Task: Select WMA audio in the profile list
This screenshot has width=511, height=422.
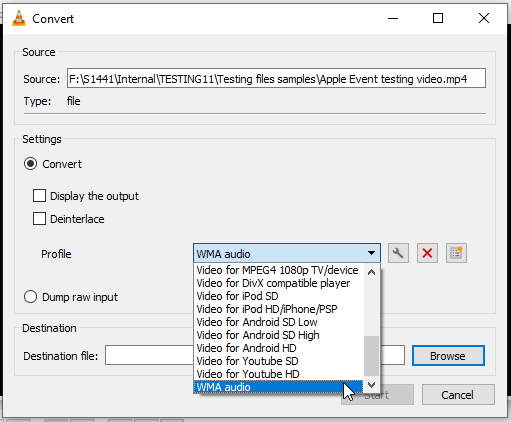Action: (278, 387)
